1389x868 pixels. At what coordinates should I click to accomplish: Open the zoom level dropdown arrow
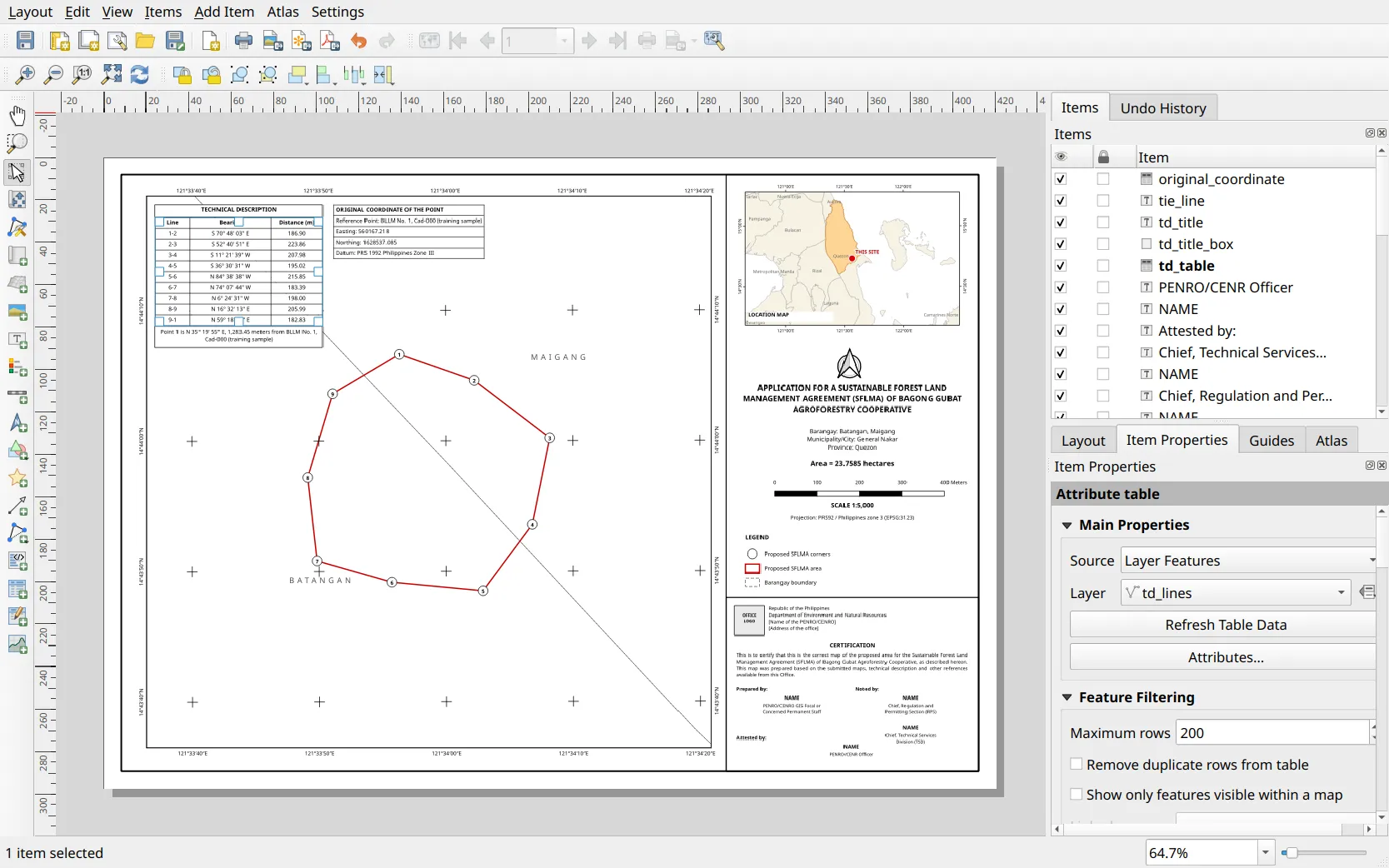tap(1266, 852)
